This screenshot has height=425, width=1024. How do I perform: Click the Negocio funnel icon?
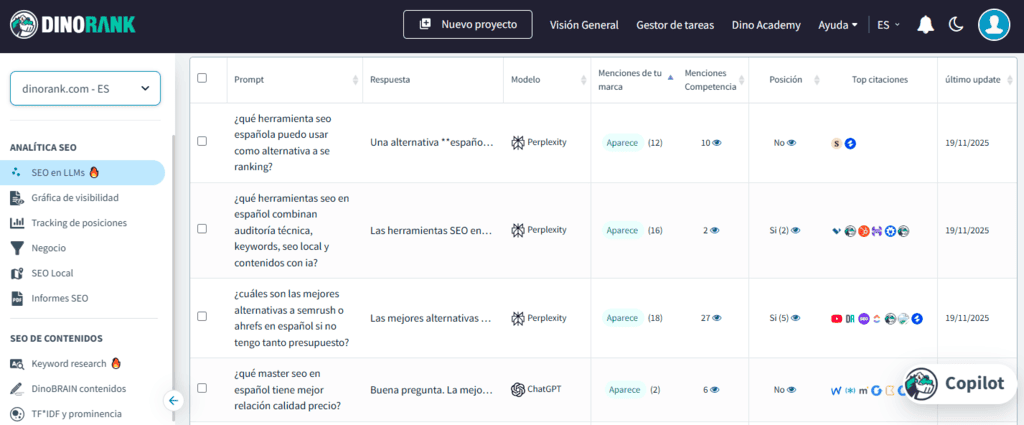(17, 248)
